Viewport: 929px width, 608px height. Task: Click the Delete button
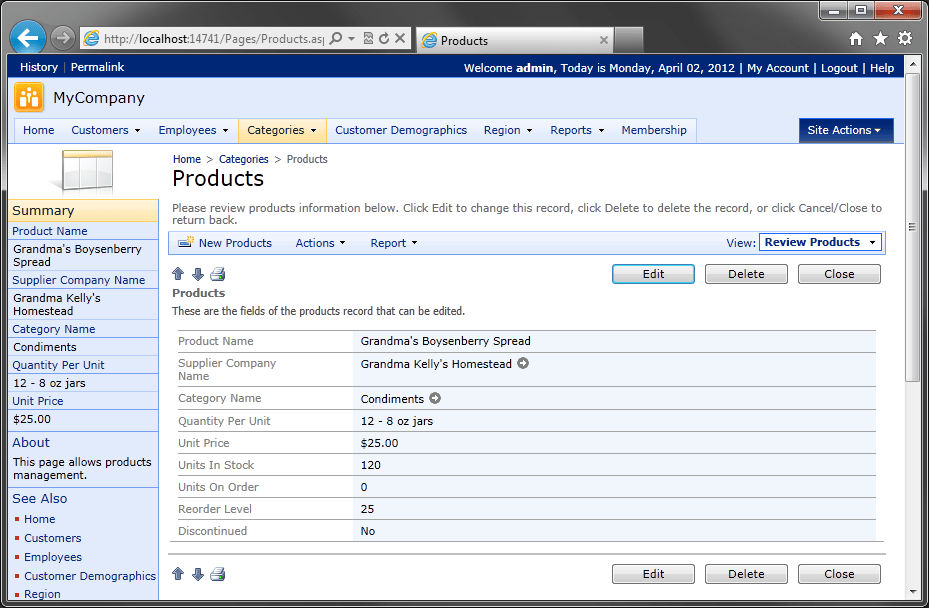[746, 273]
